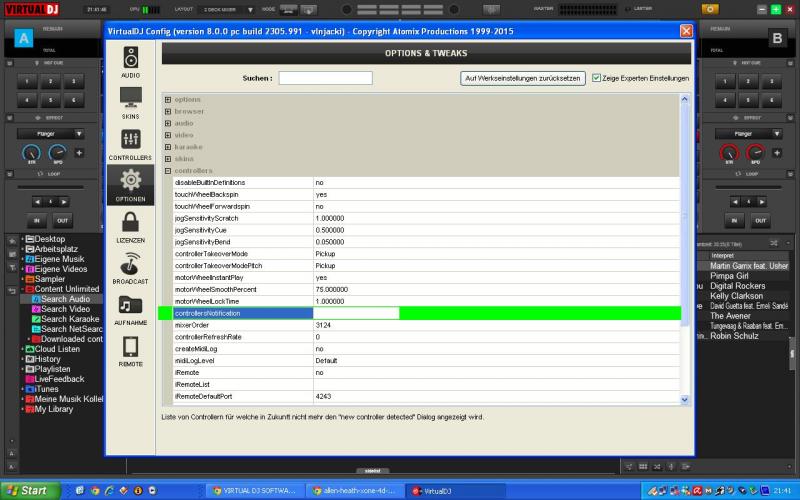Select the Optionen gear section

pyautogui.click(x=131, y=185)
